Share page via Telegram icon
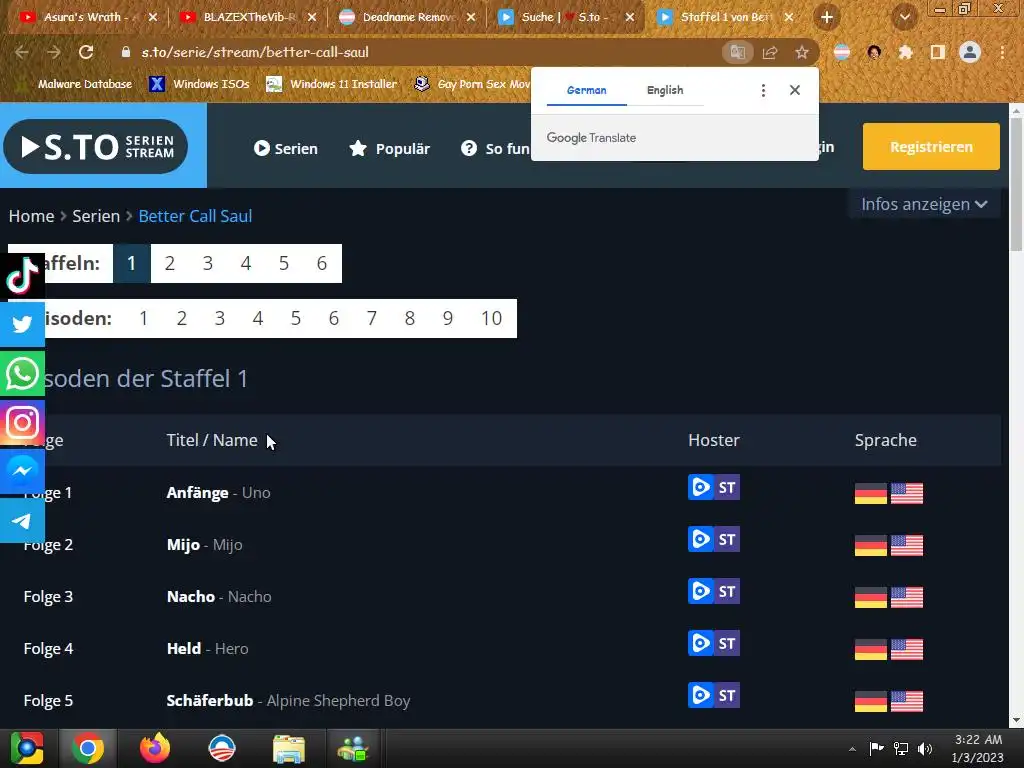1024x768 pixels. point(22,520)
